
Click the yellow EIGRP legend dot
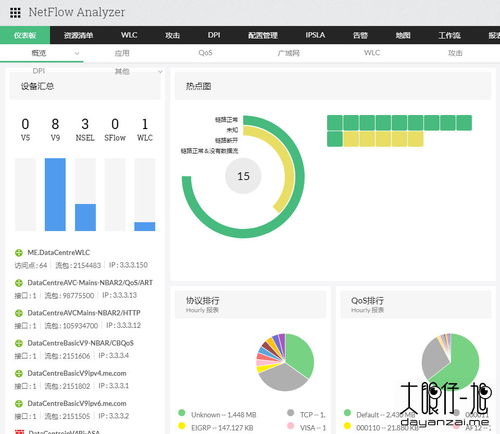pos(182,426)
